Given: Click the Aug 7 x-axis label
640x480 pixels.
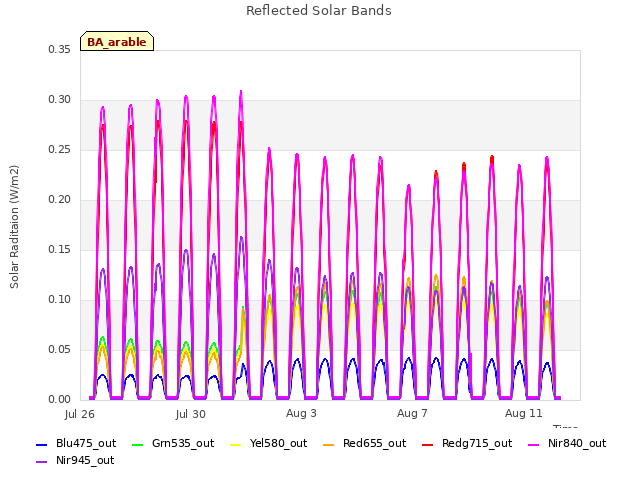Looking at the screenshot, I should pyautogui.click(x=412, y=413).
